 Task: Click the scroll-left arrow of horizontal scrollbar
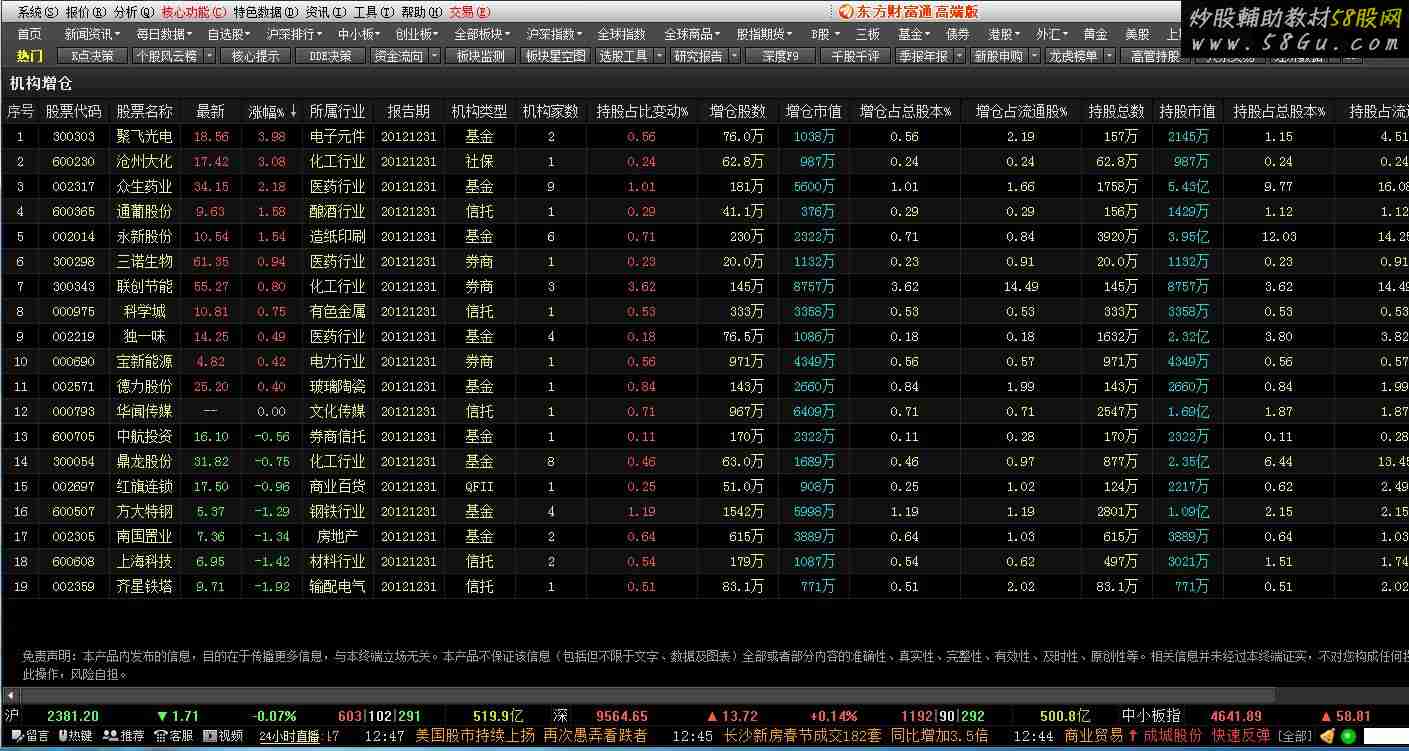(11, 695)
